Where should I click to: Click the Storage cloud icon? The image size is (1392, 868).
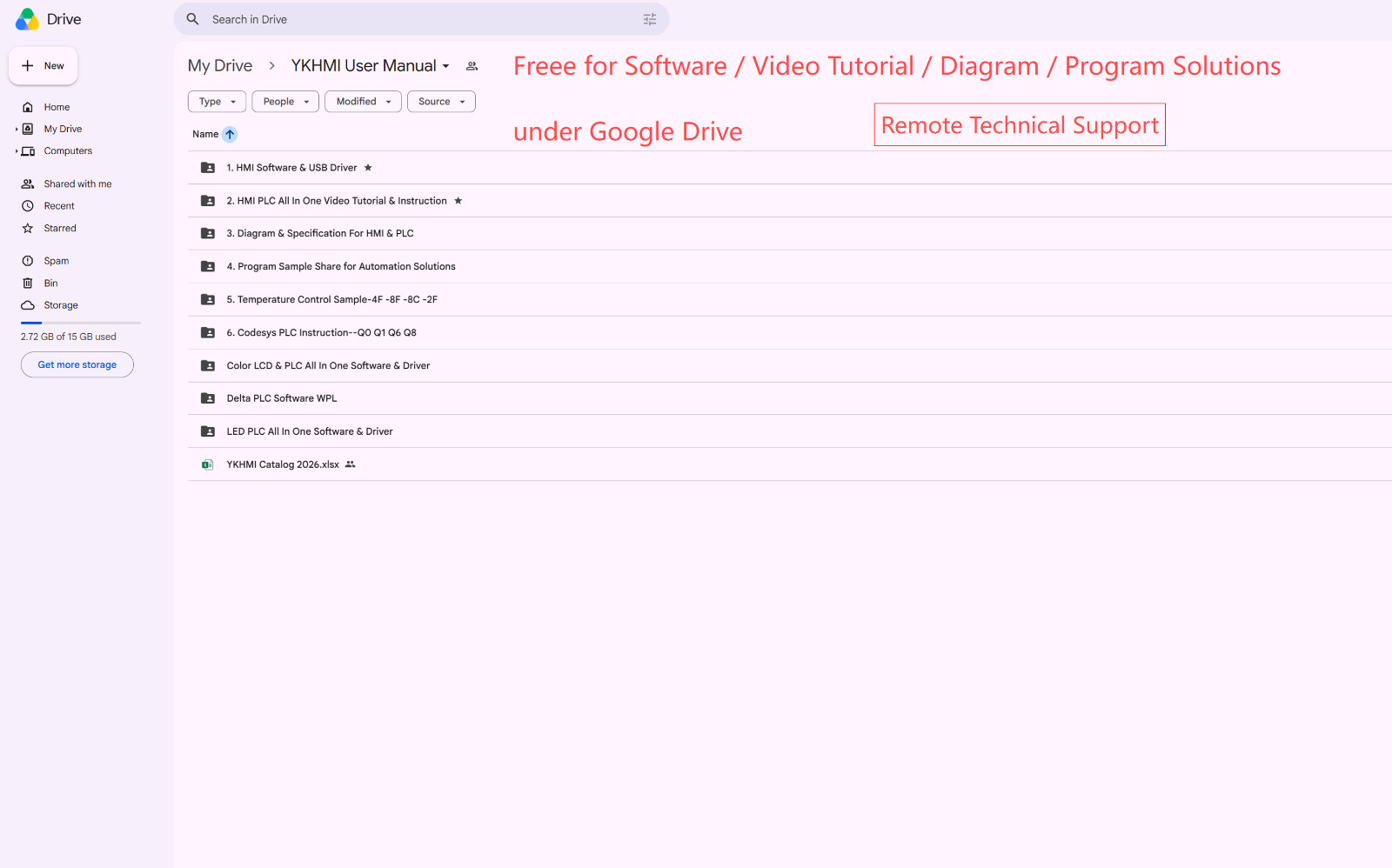pyautogui.click(x=28, y=305)
